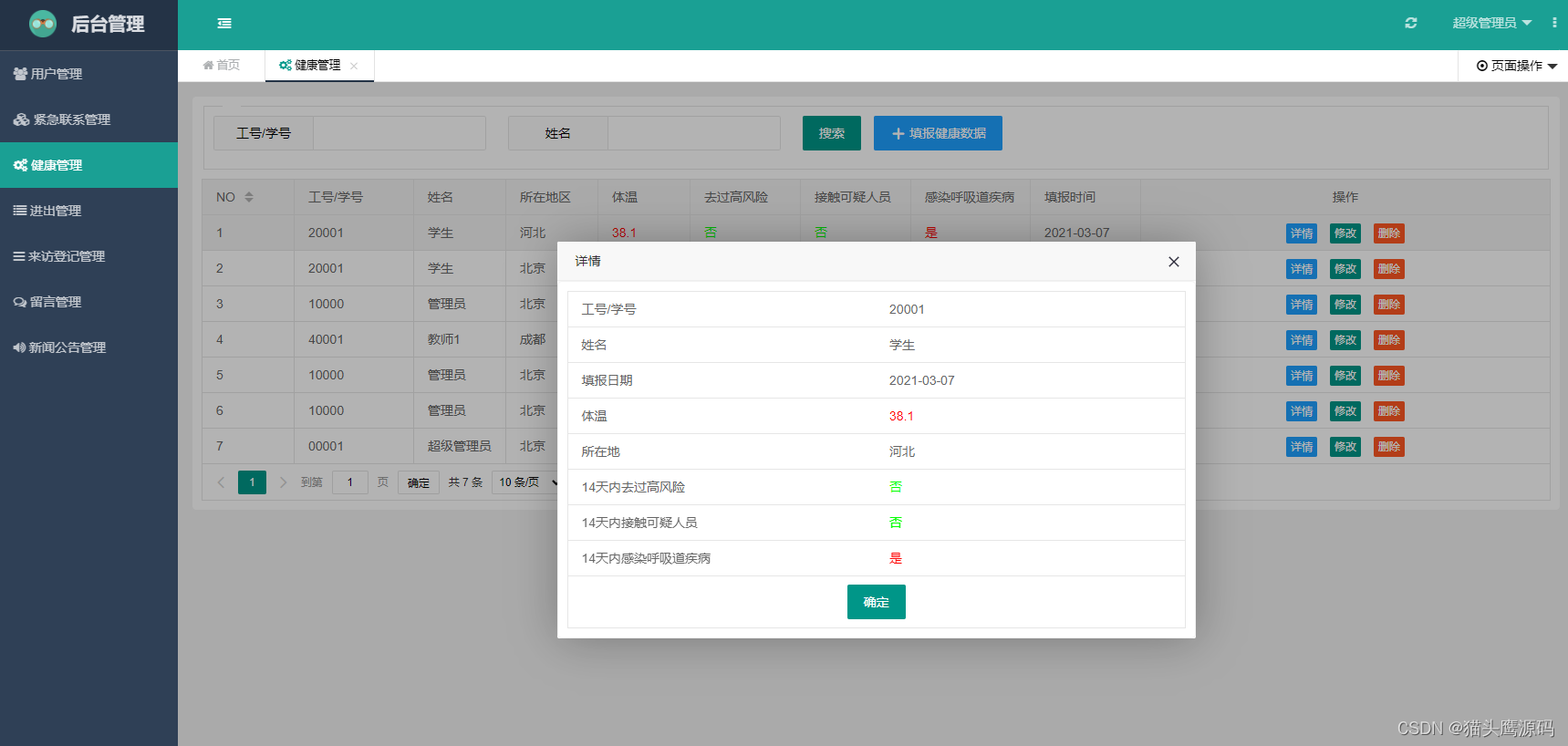
Task: Click 修改 for row 2
Action: point(1345,269)
